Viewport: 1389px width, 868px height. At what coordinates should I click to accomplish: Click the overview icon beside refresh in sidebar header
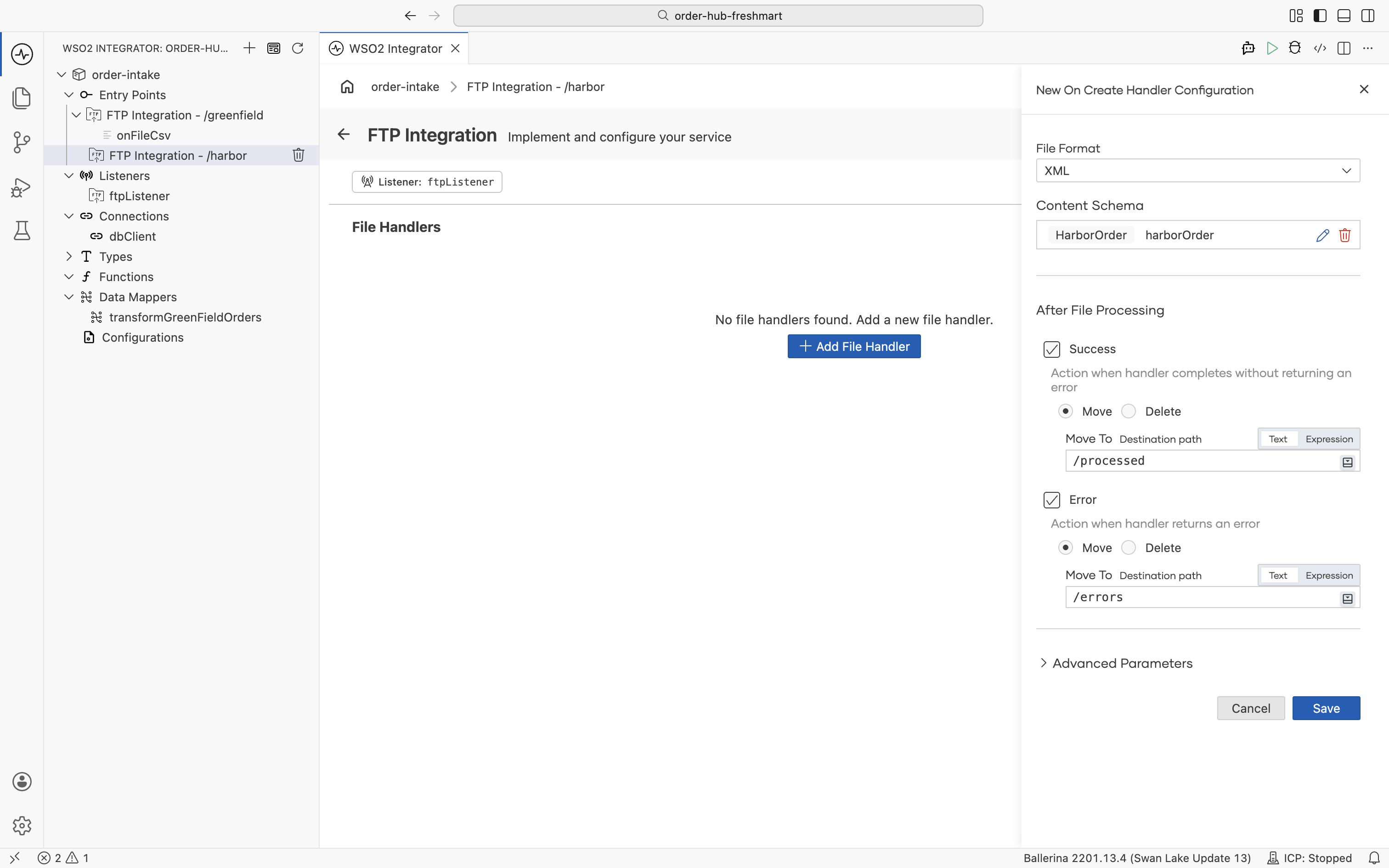click(x=274, y=48)
